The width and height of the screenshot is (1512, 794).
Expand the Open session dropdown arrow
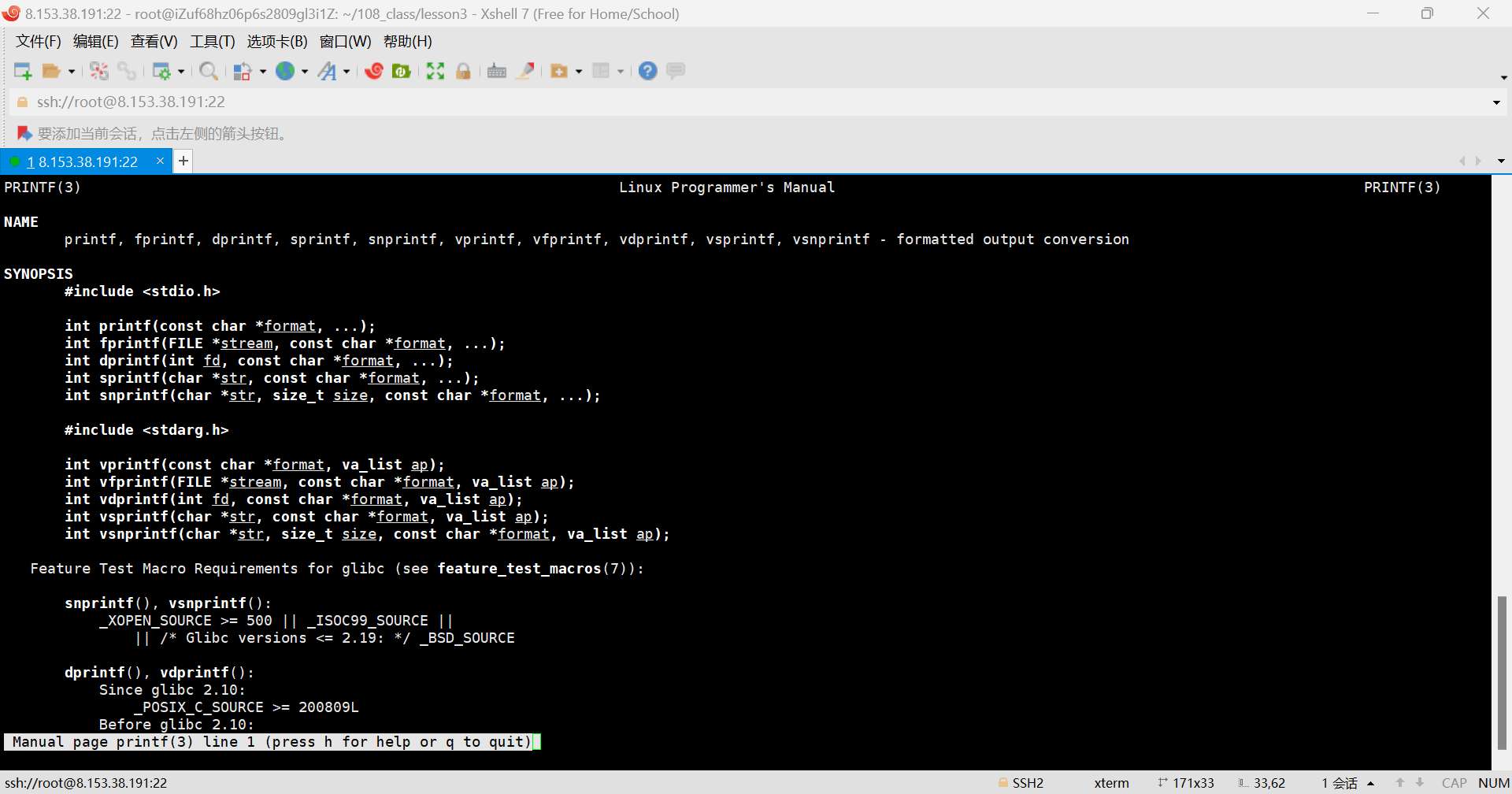pyautogui.click(x=72, y=72)
